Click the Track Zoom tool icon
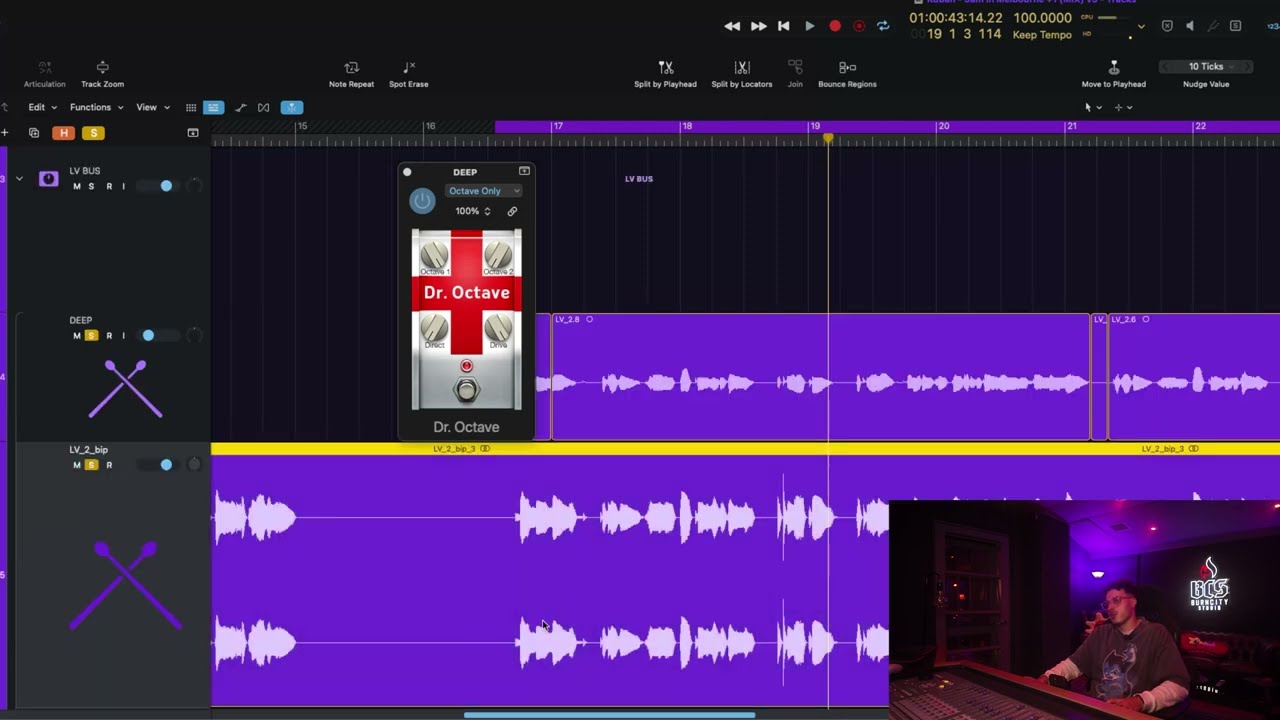This screenshot has height=720, width=1280. pyautogui.click(x=102, y=67)
